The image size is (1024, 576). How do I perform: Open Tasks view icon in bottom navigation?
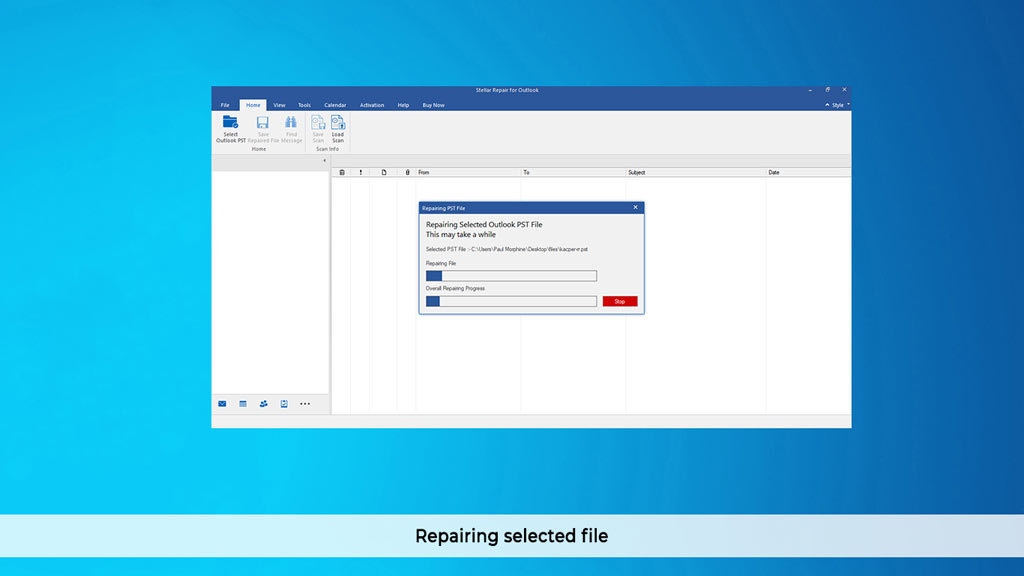(x=284, y=404)
